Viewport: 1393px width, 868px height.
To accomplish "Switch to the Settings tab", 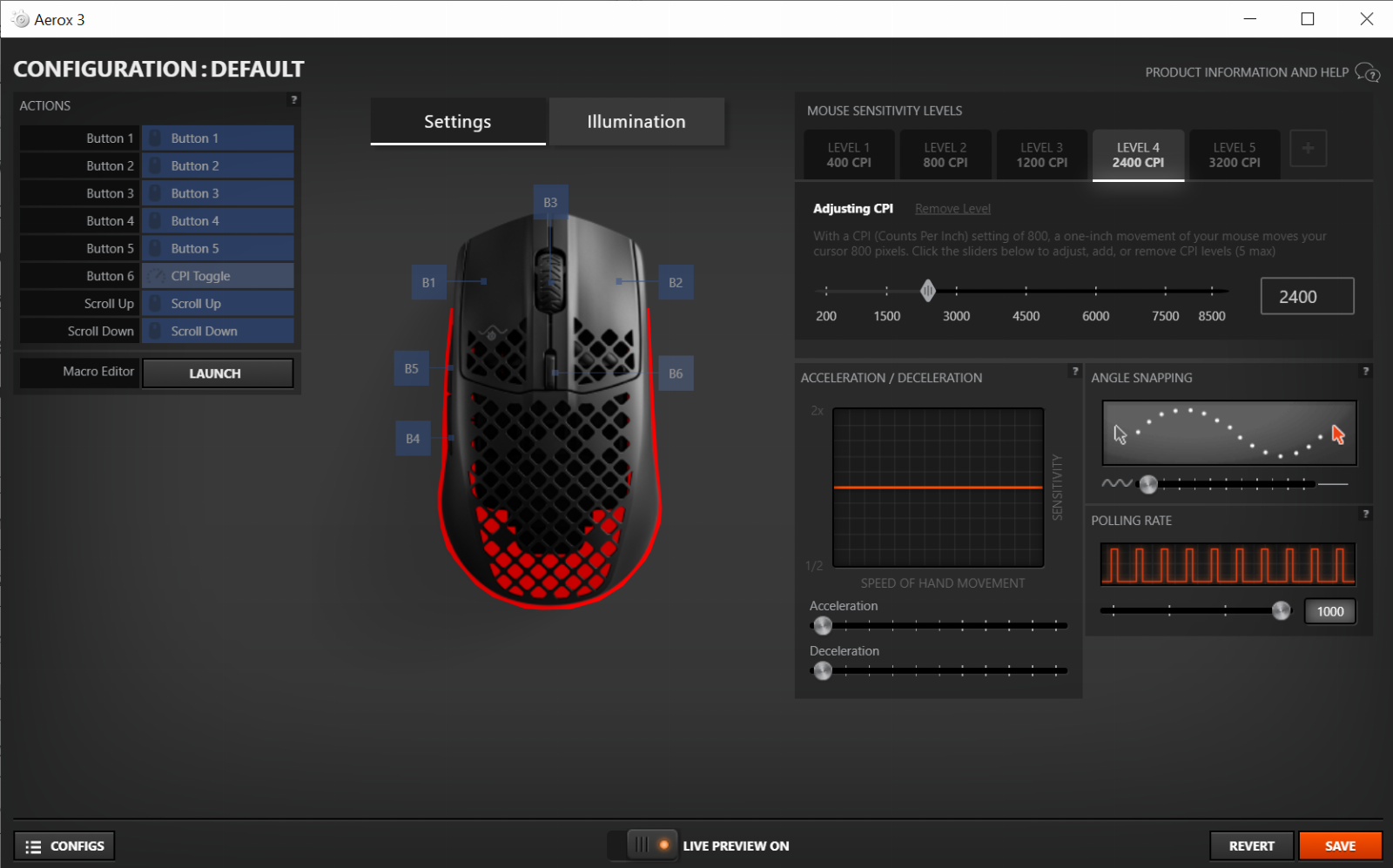I will [x=458, y=121].
